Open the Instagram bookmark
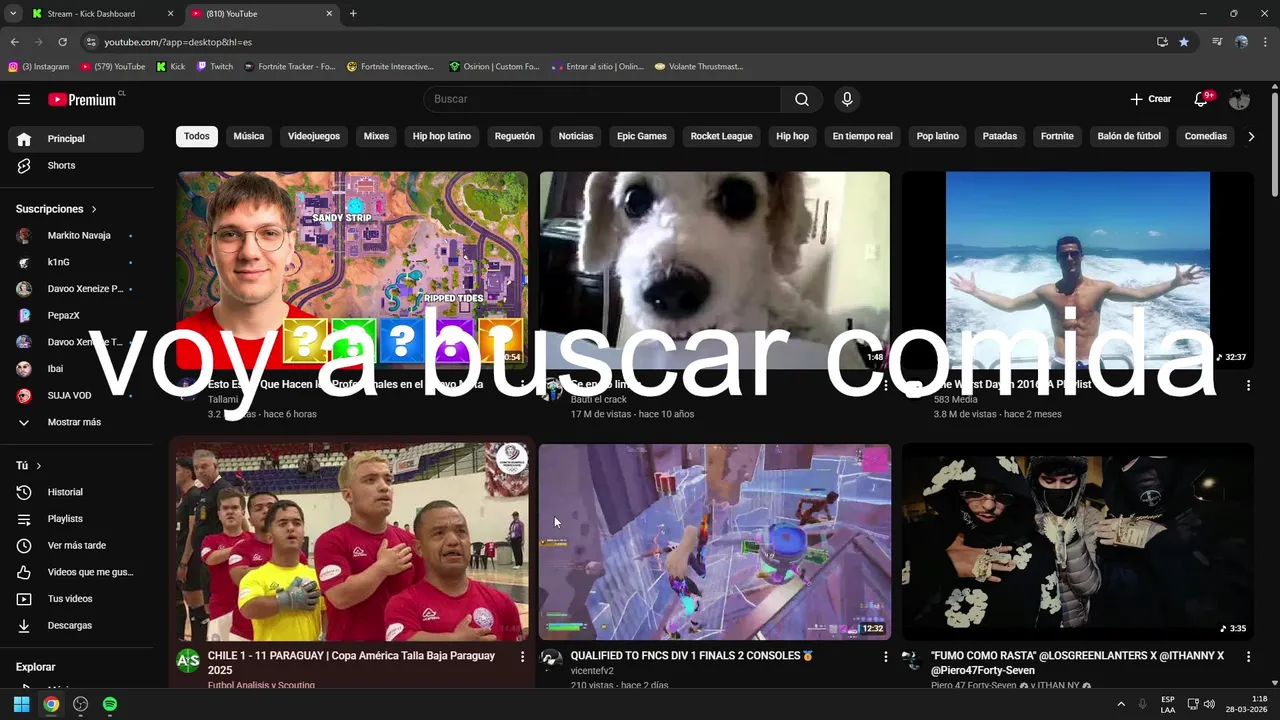Image resolution: width=1280 pixels, height=720 pixels. click(39, 67)
